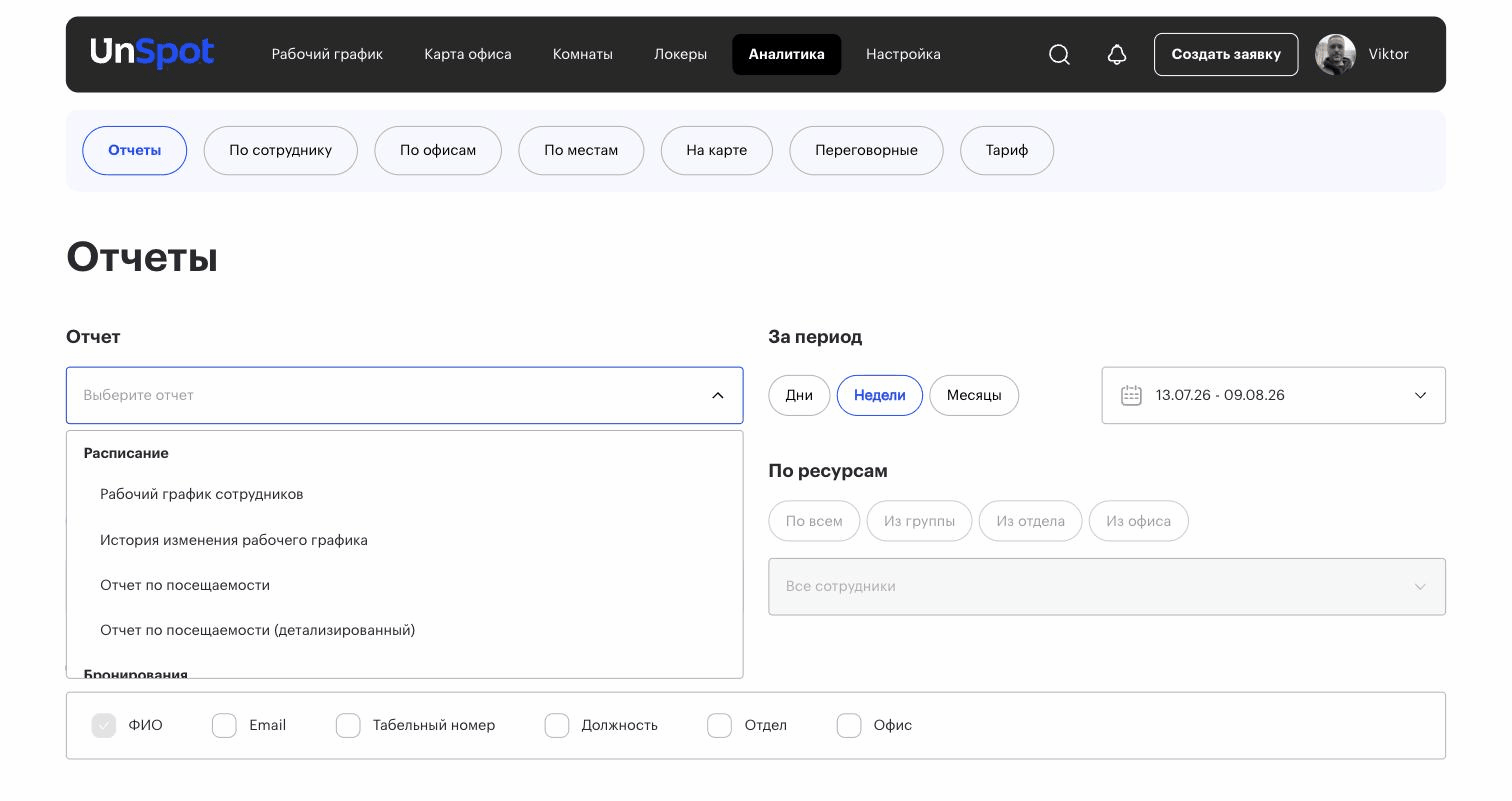The height and width of the screenshot is (801, 1512).
Task: Toggle the Отдел checkbox
Action: (719, 725)
